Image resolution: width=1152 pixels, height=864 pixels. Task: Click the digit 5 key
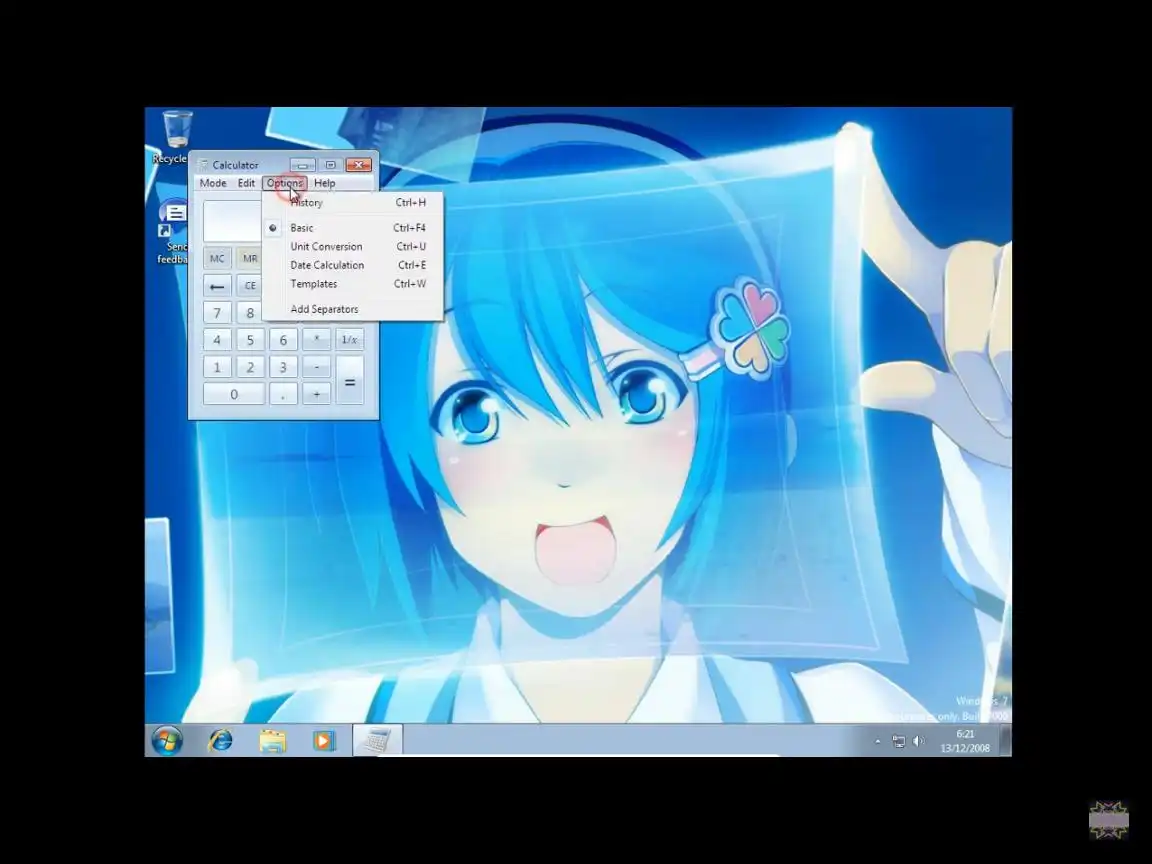click(x=250, y=340)
